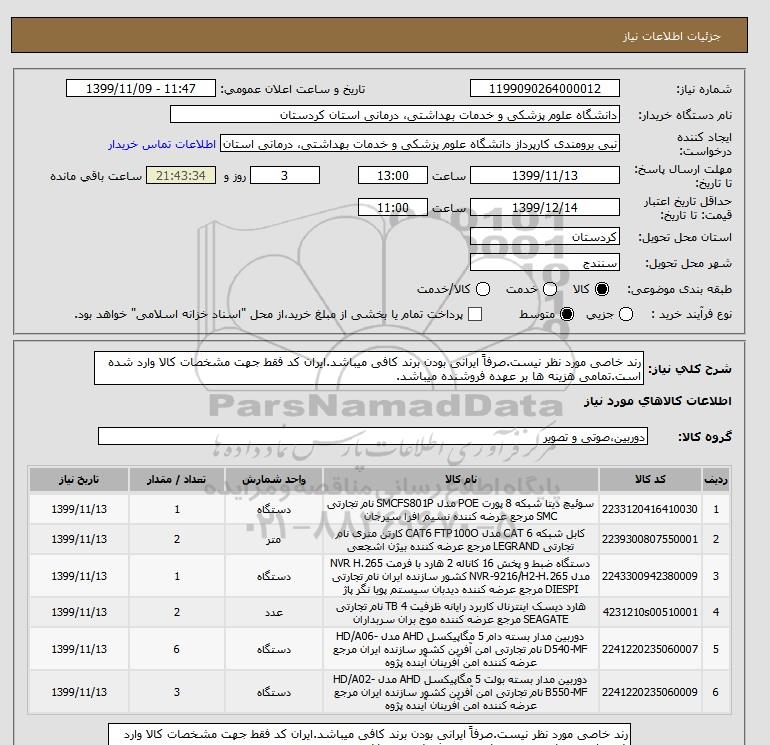This screenshot has width=770, height=745.
Task: Click the remaining time counter 21:43:34
Action: 181,175
